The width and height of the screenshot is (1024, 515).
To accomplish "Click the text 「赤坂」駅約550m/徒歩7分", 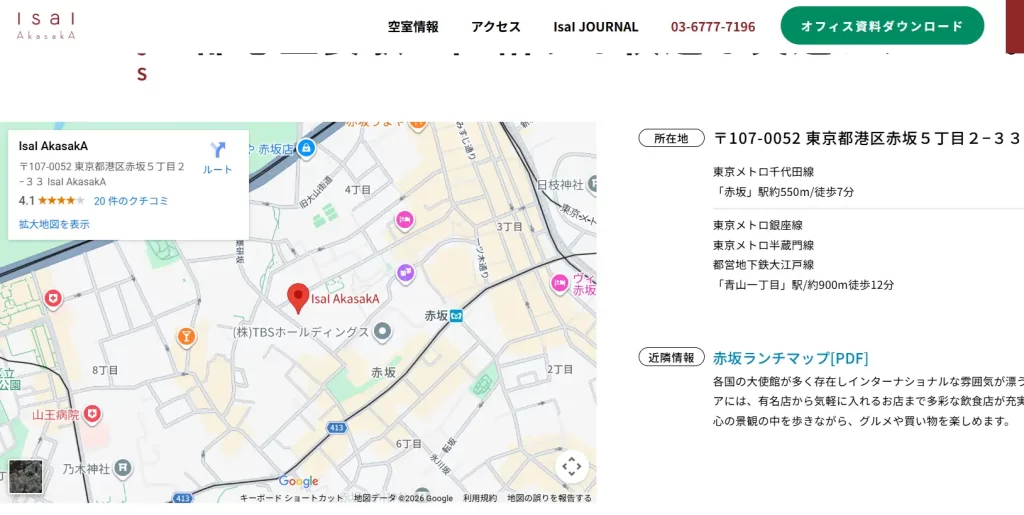I will 784,192.
